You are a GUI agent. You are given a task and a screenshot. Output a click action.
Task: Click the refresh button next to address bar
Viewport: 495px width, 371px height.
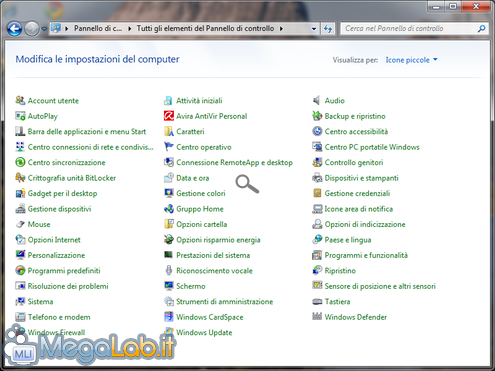328,29
